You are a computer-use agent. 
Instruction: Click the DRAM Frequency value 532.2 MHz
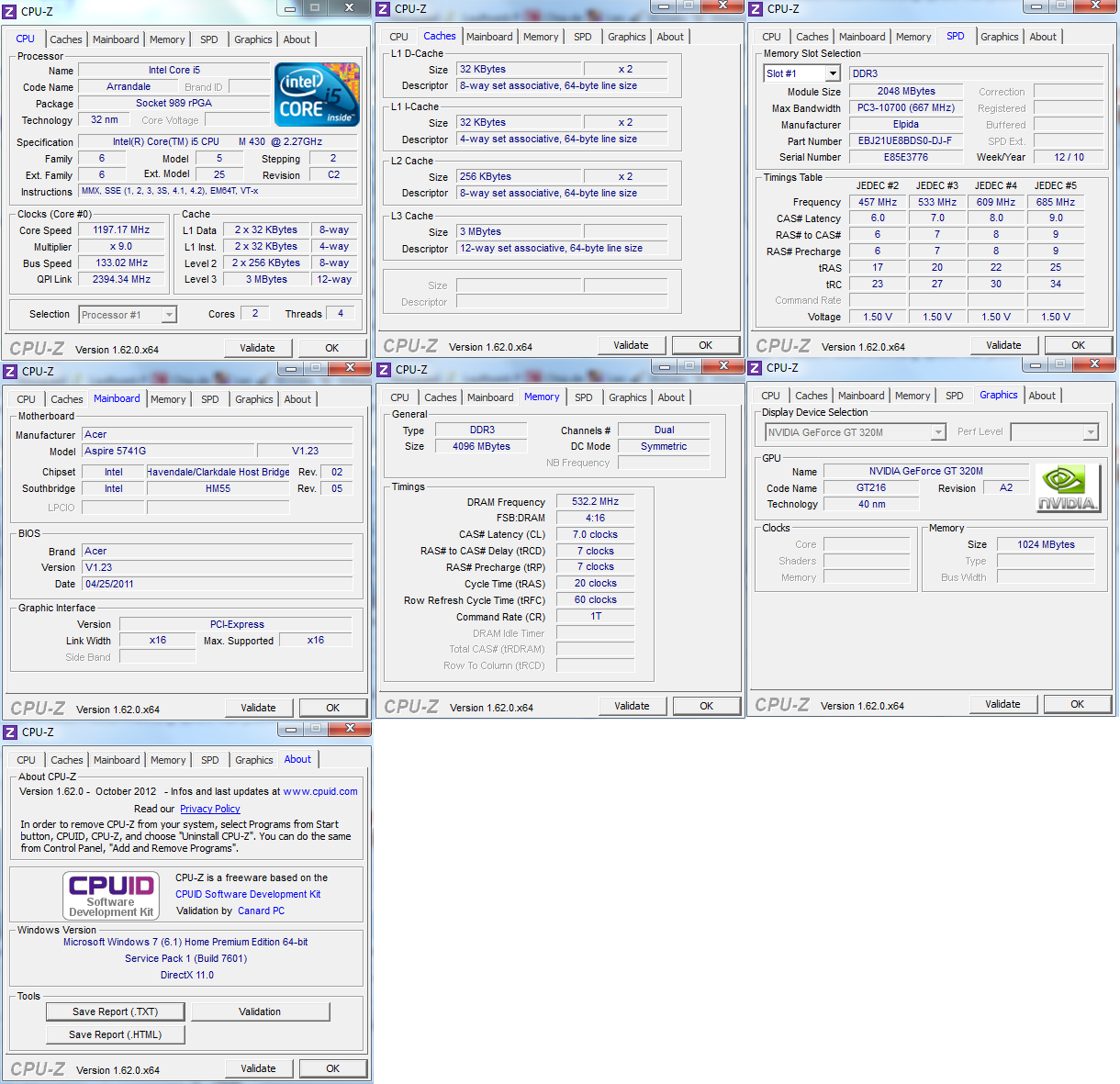[x=595, y=502]
